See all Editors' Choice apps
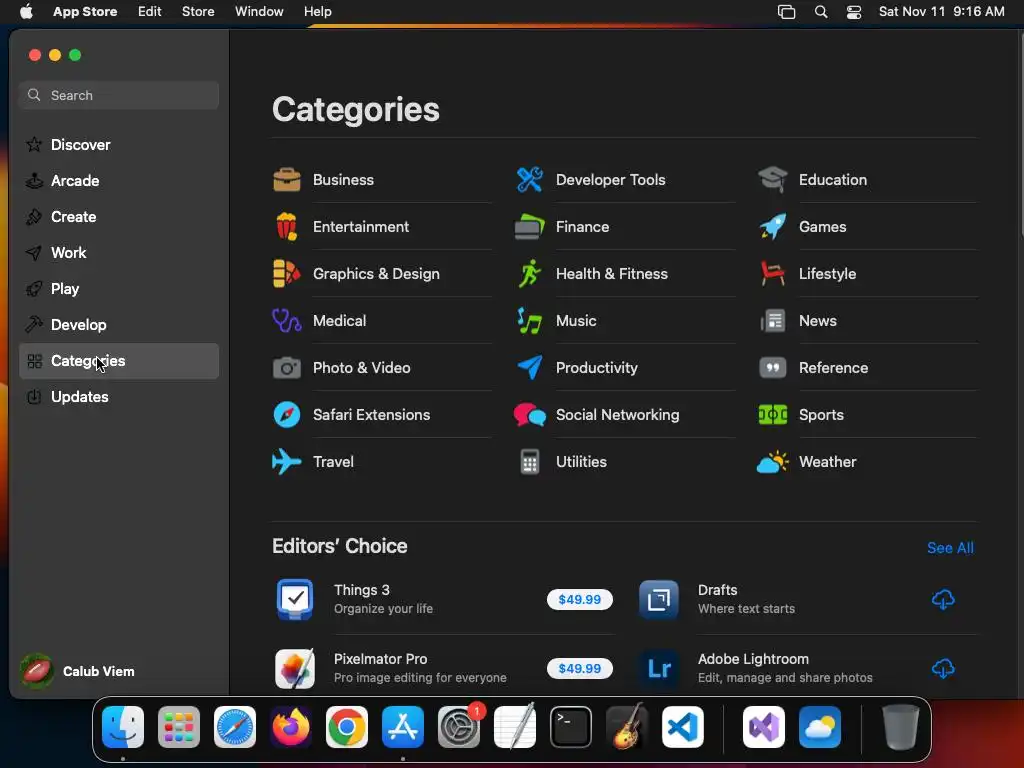The image size is (1024, 768). tap(950, 548)
